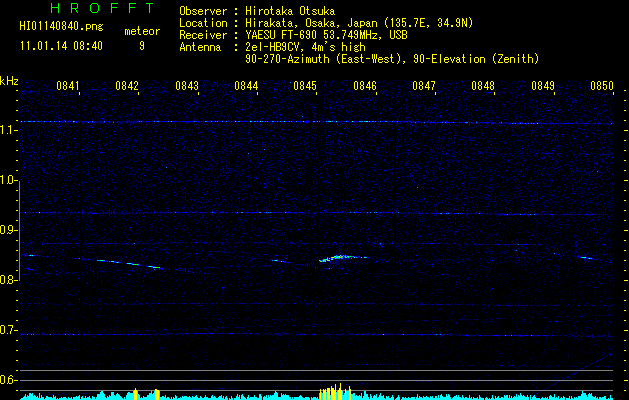Click the Location line Hirakata, Osaka, Japan
Screen dimensions: 629x400
click(359, 23)
